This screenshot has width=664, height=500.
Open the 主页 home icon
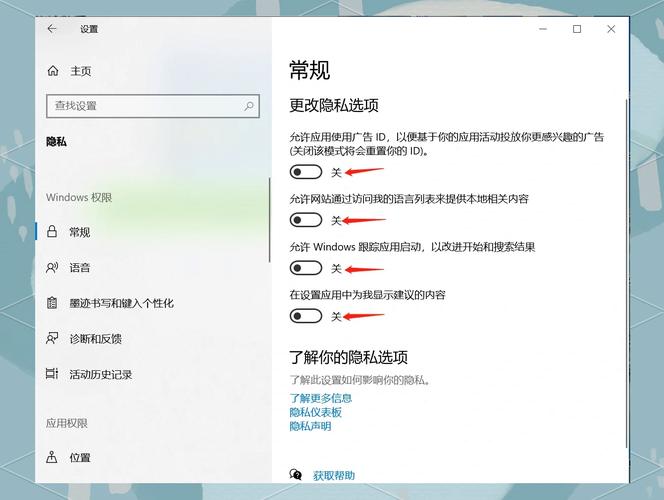point(53,71)
